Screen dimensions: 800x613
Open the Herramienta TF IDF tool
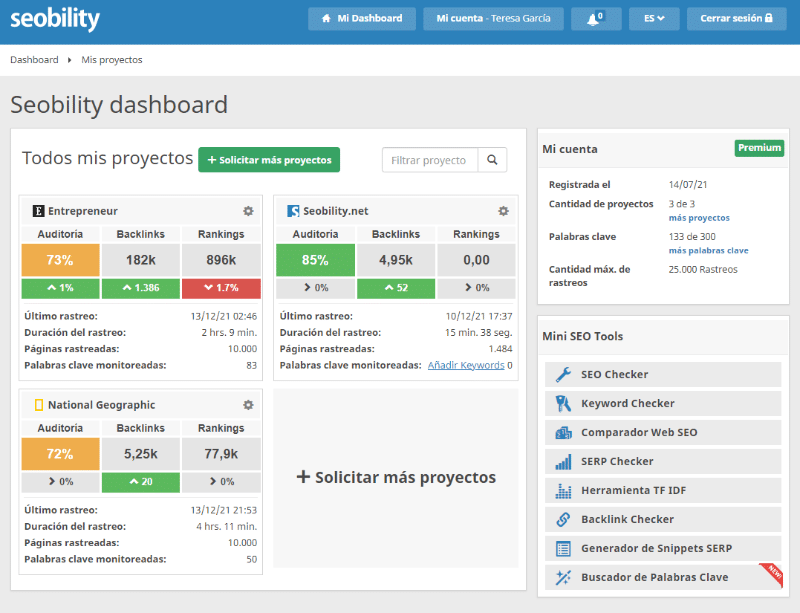pyautogui.click(x=663, y=491)
